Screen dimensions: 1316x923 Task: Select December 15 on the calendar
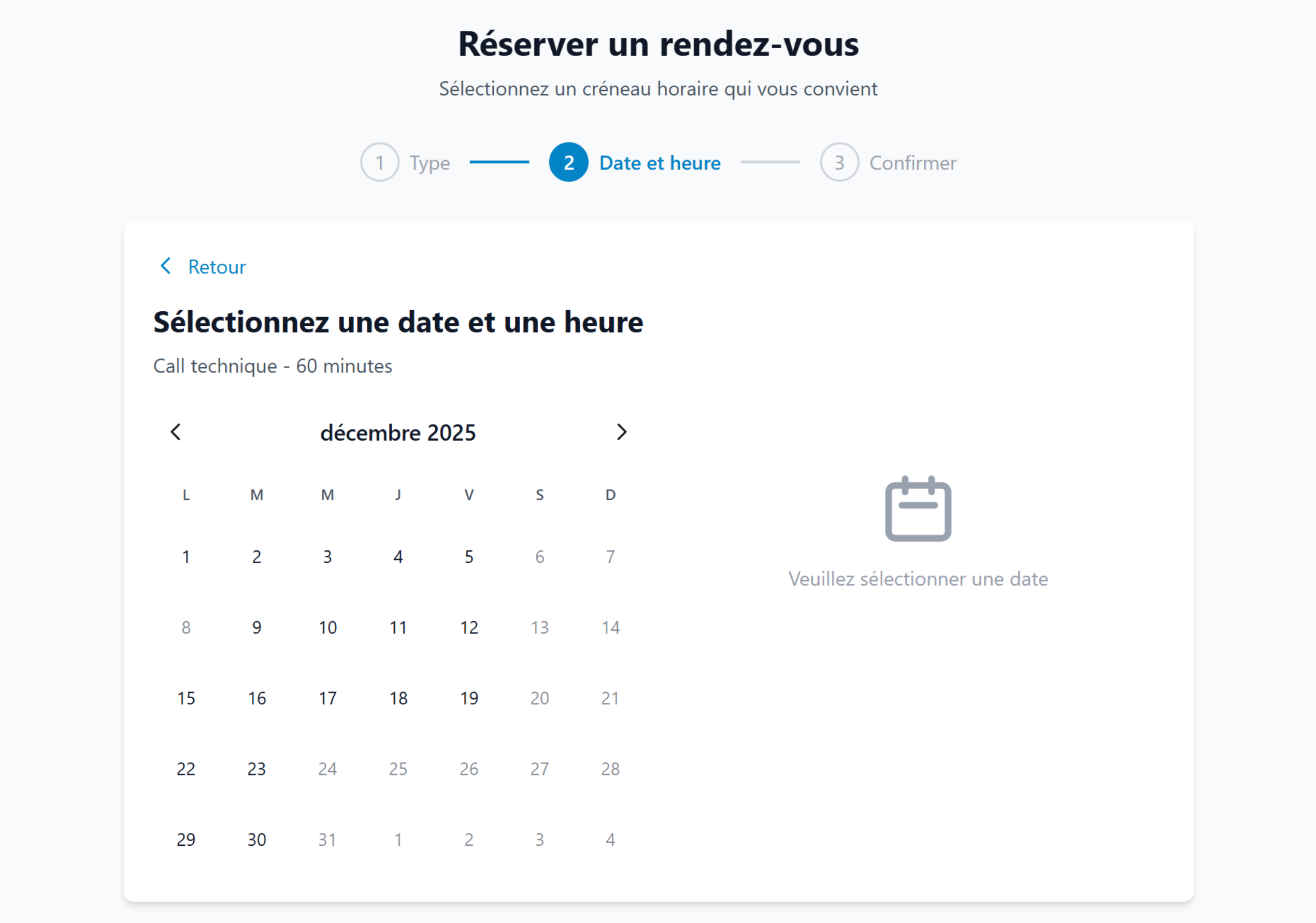pyautogui.click(x=187, y=698)
